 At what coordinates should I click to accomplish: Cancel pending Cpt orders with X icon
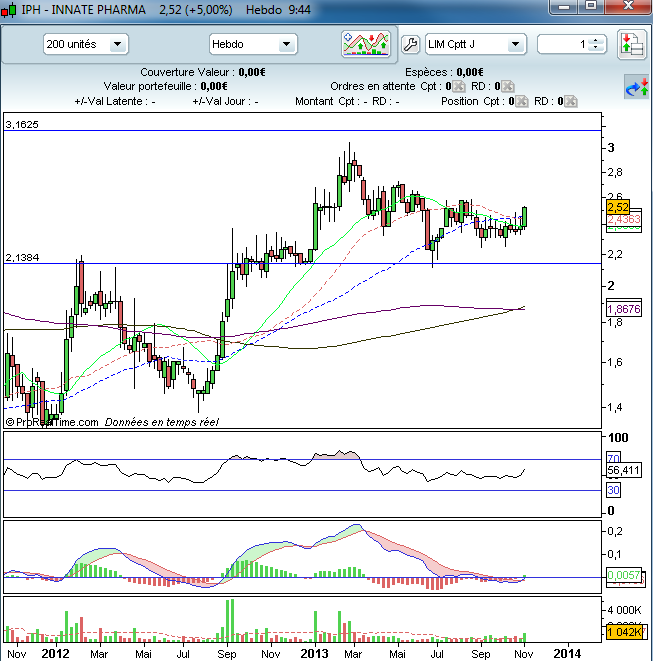pyautogui.click(x=459, y=86)
